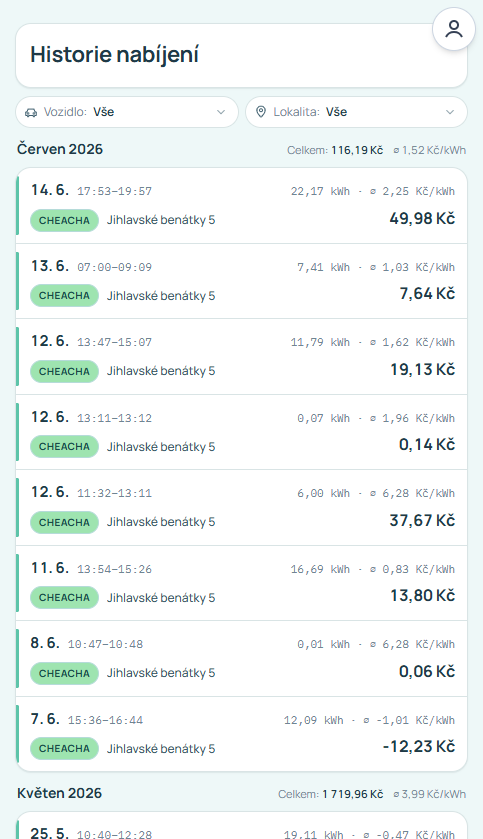This screenshot has width=483, height=839.
Task: Open the 25. 5. session 10:40–12:28
Action: (x=242, y=826)
